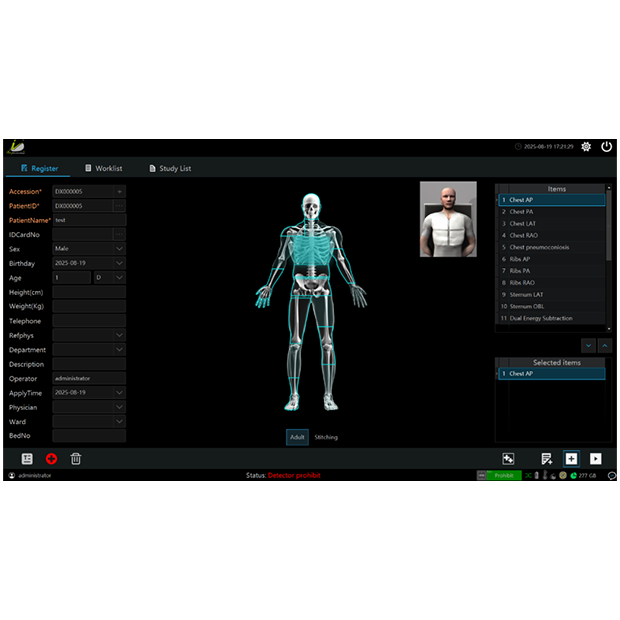Click the green crossed arrows status icon

(528, 475)
